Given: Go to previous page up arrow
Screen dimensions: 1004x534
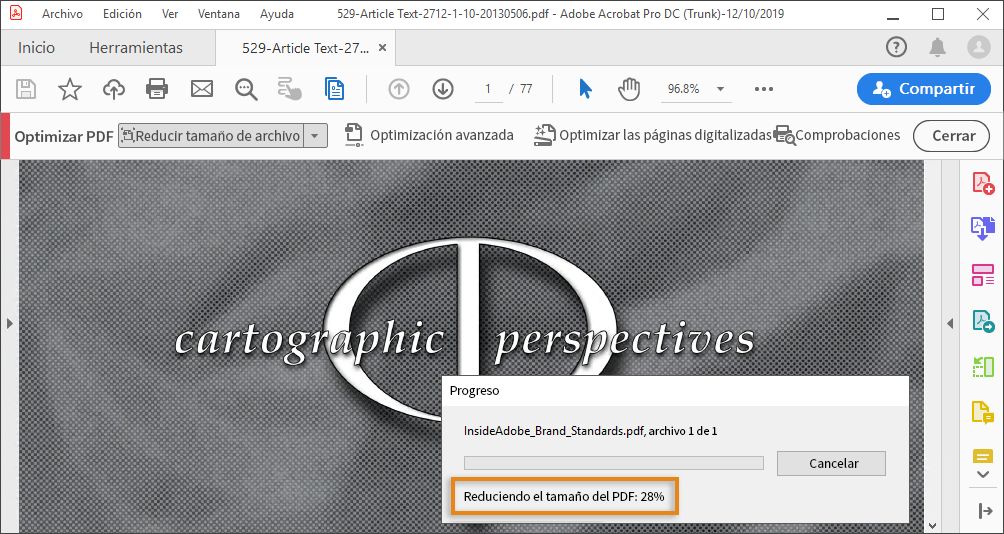Looking at the screenshot, I should pyautogui.click(x=399, y=89).
